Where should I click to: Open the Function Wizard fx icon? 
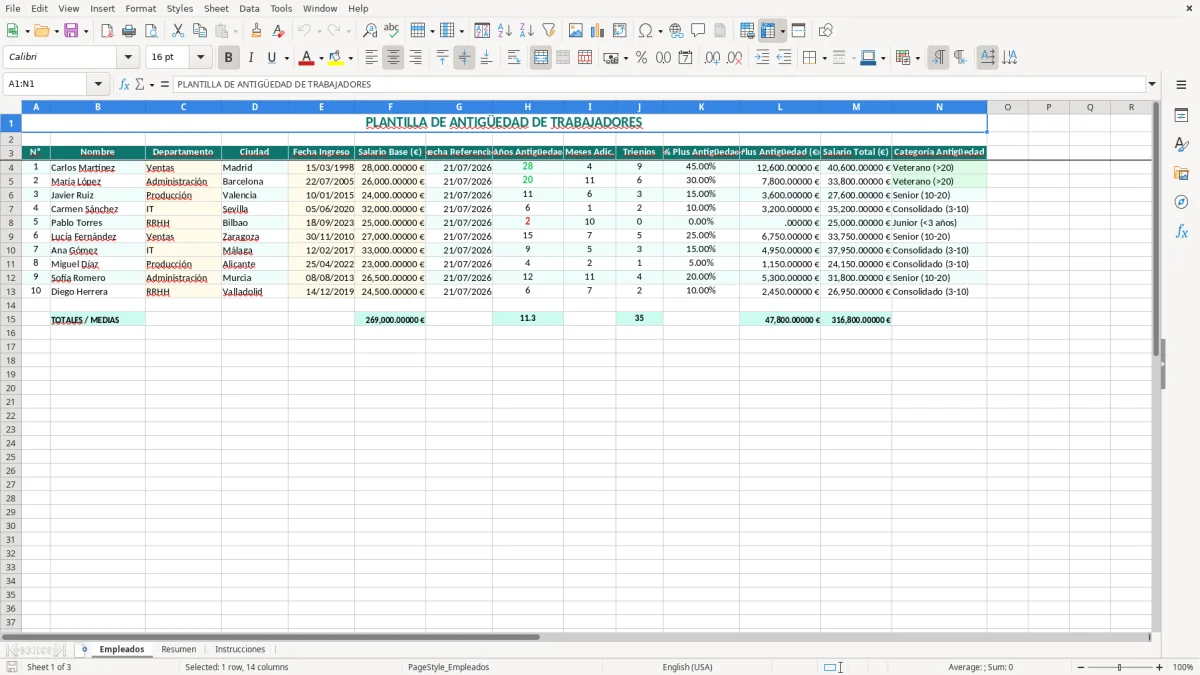point(124,84)
